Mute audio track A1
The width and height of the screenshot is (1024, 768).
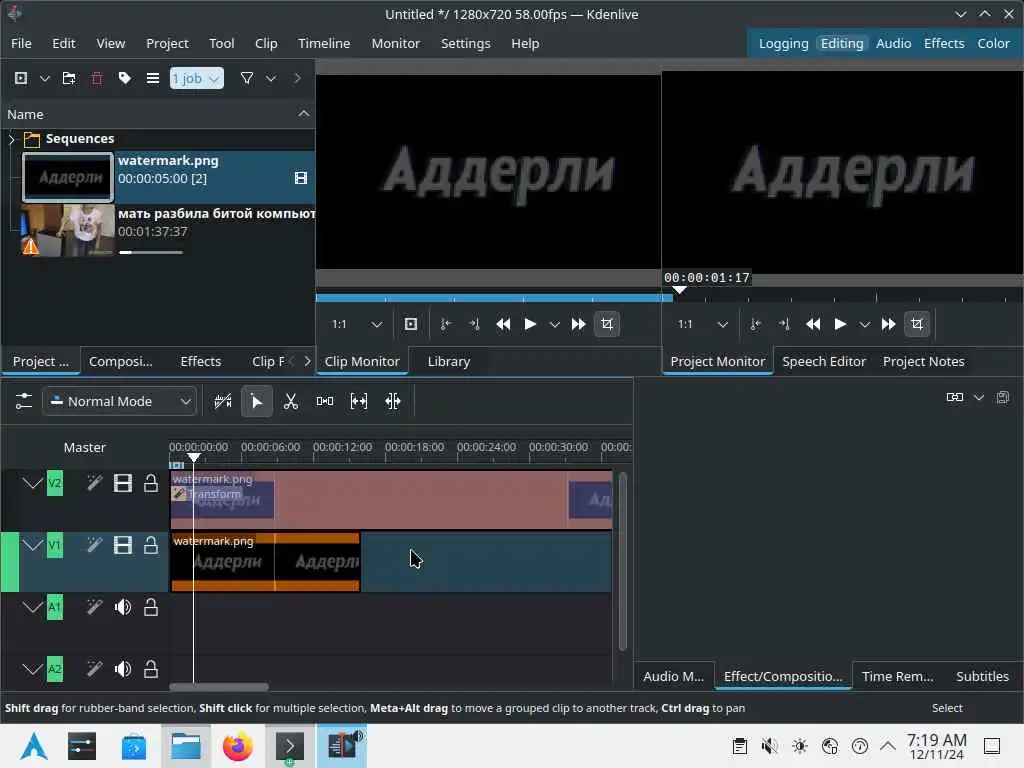(123, 607)
